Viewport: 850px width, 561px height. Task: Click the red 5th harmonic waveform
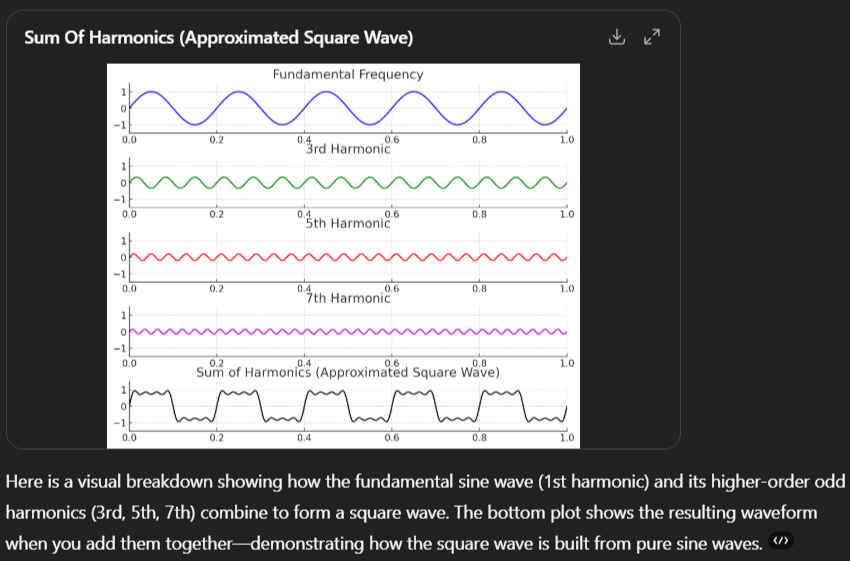point(347,257)
